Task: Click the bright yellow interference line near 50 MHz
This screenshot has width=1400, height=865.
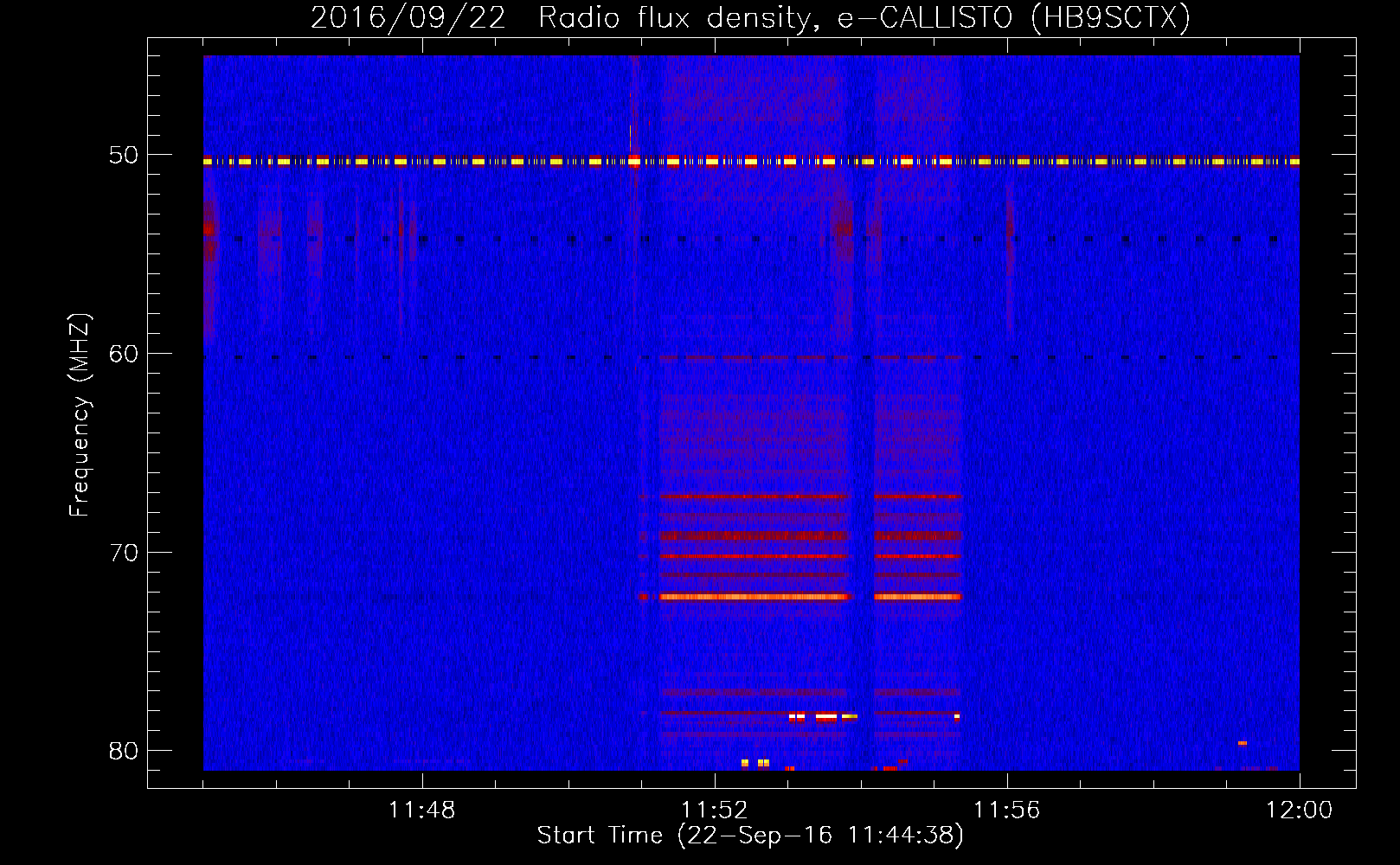Action: [751, 161]
